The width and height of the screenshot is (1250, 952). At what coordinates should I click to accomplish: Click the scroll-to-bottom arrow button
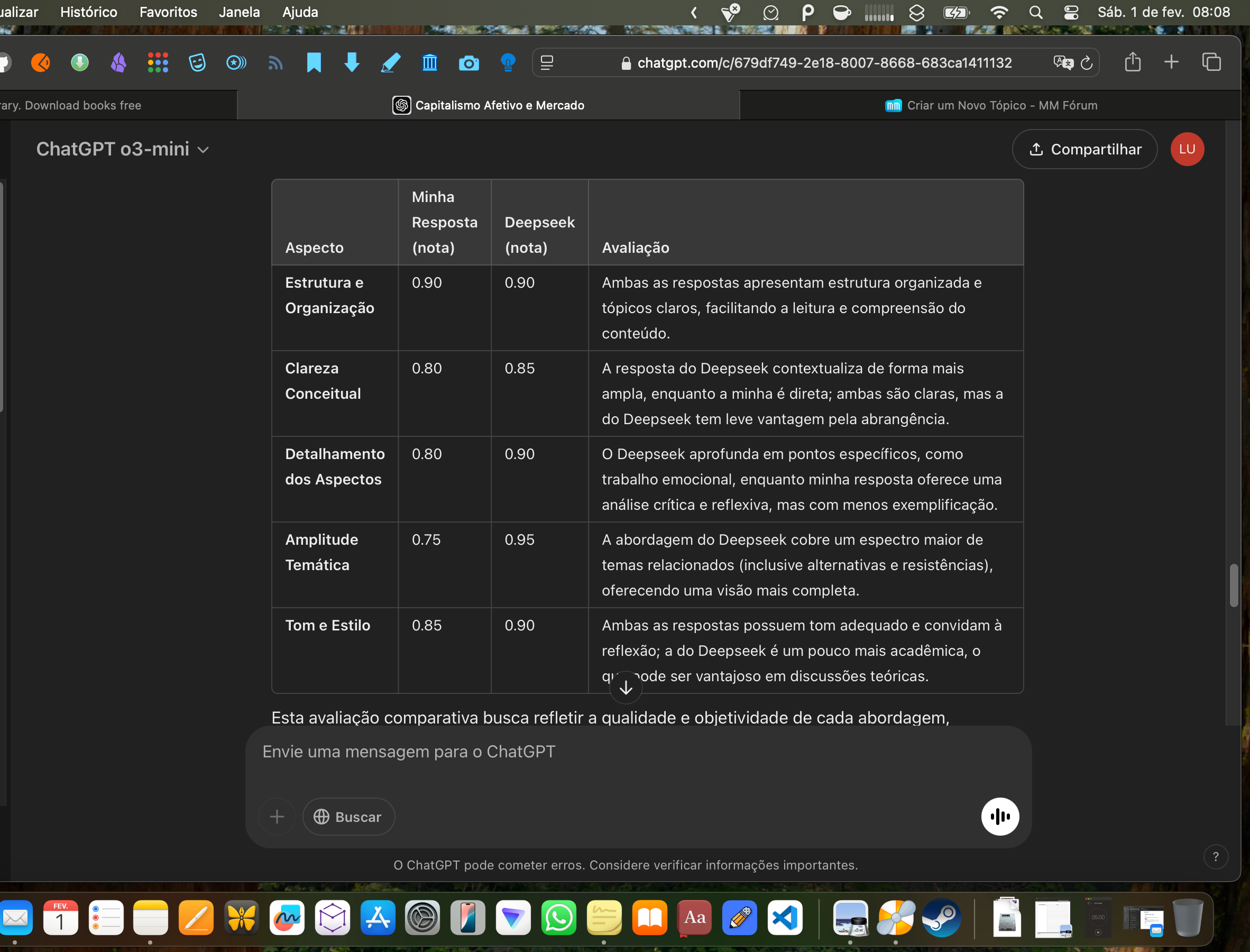[626, 688]
